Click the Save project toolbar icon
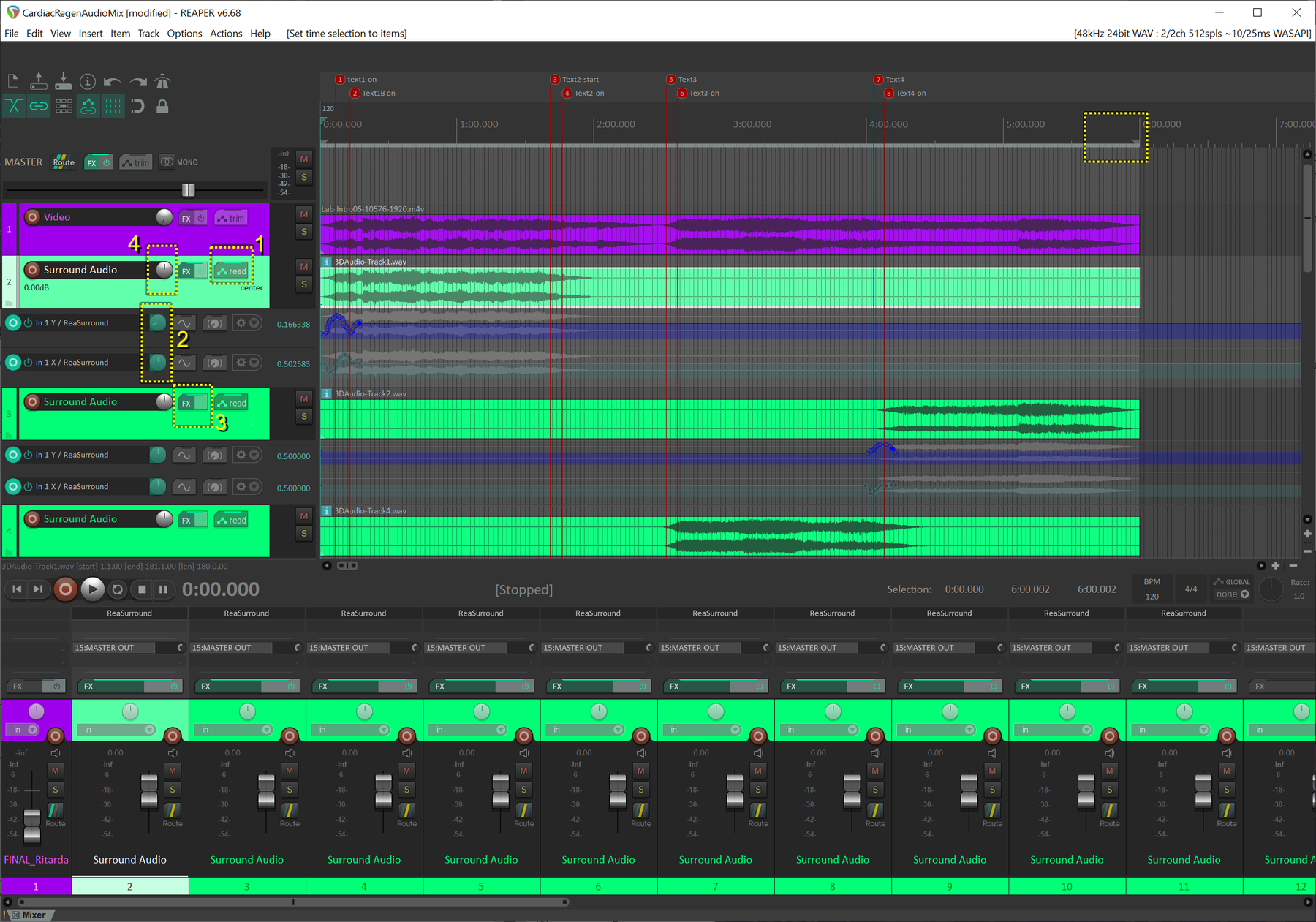Image resolution: width=1316 pixels, height=922 pixels. click(63, 81)
